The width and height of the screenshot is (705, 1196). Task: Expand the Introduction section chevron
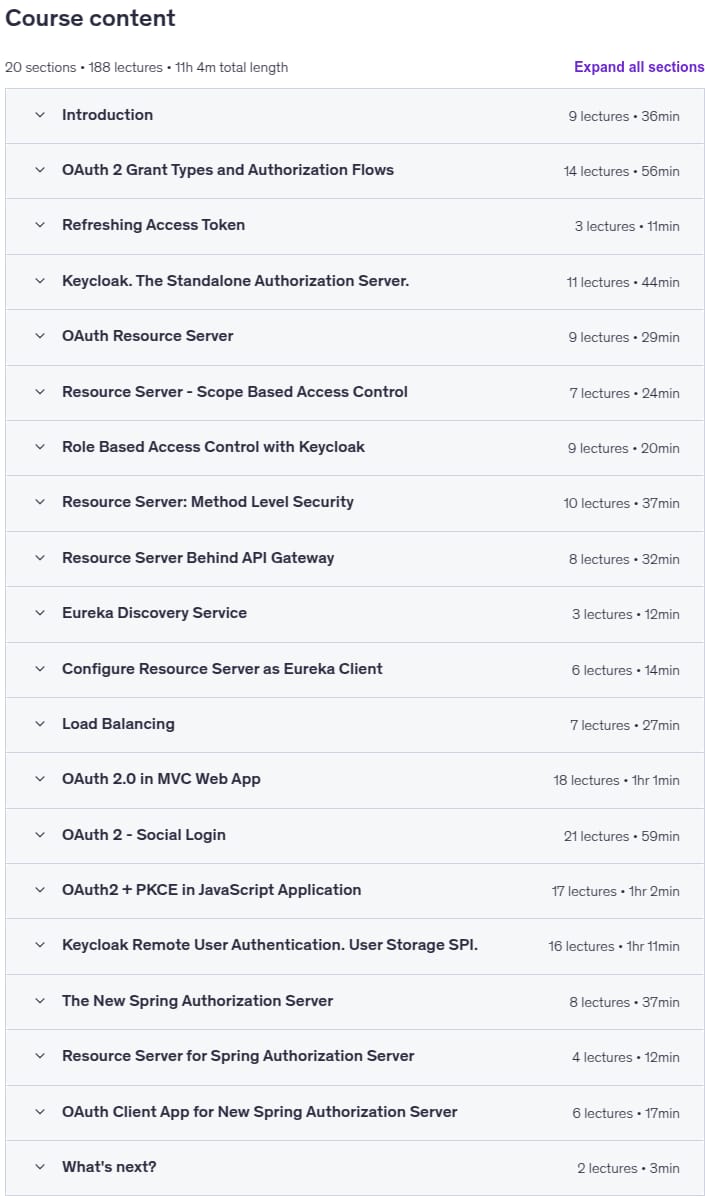pyautogui.click(x=40, y=115)
